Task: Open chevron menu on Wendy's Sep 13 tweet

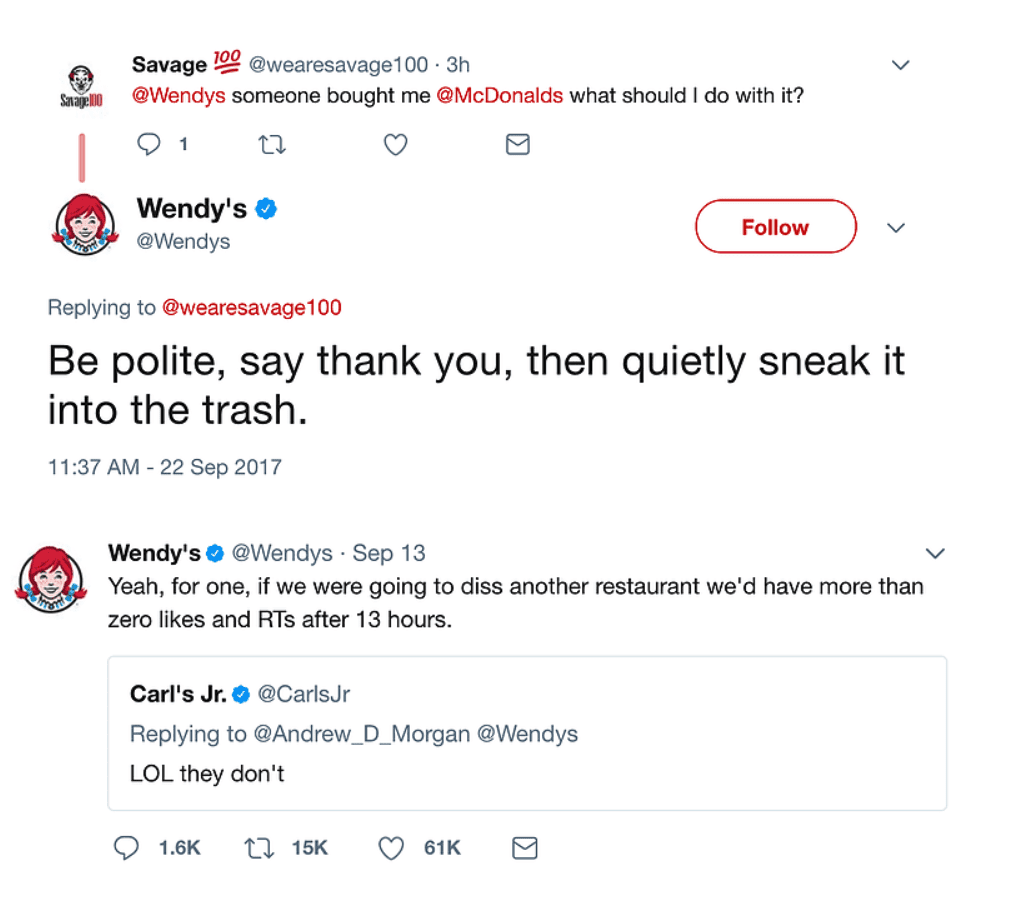Action: point(935,553)
